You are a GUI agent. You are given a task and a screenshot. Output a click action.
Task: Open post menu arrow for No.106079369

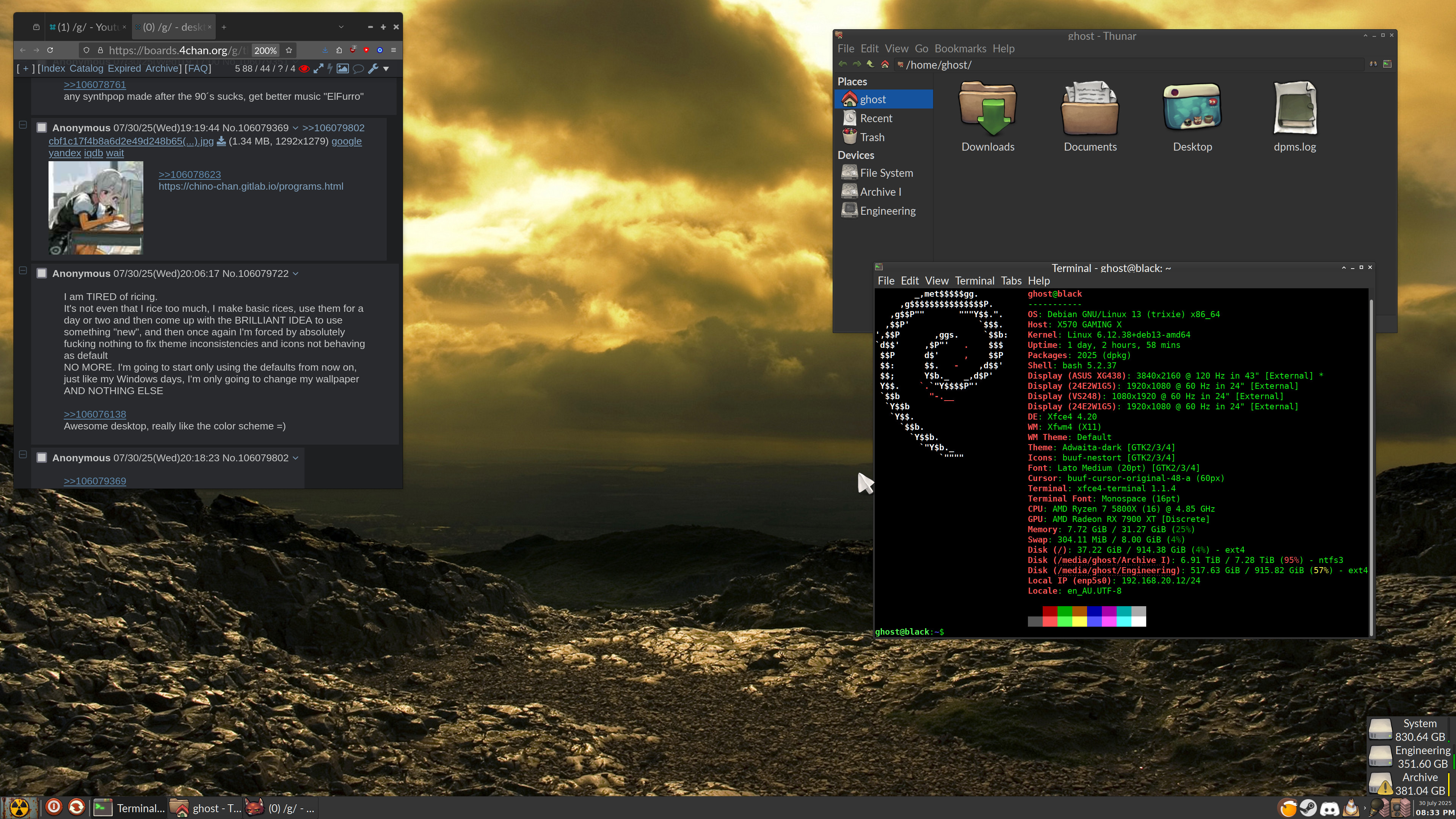295,128
